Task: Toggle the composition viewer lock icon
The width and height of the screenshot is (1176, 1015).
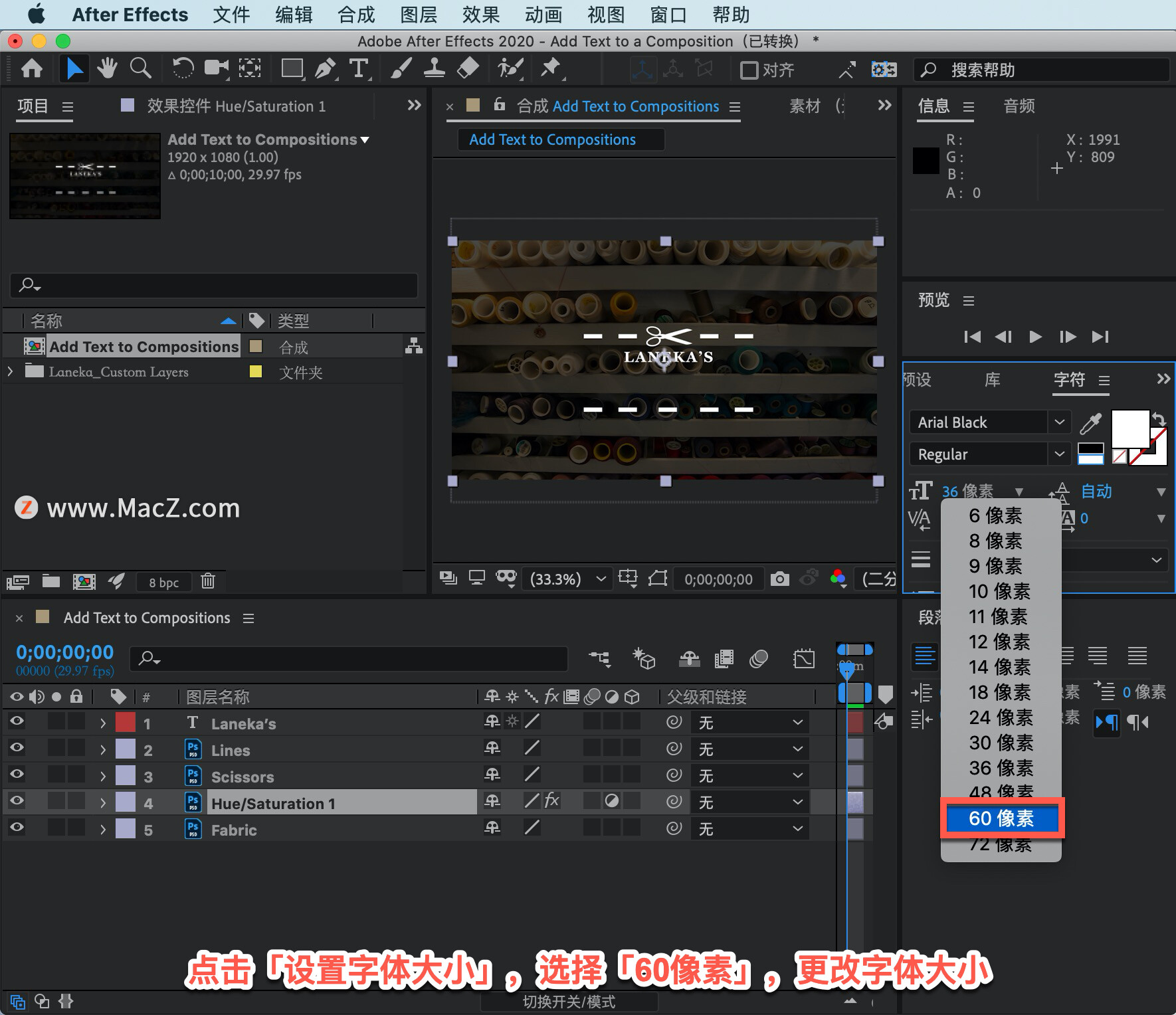Action: (500, 105)
